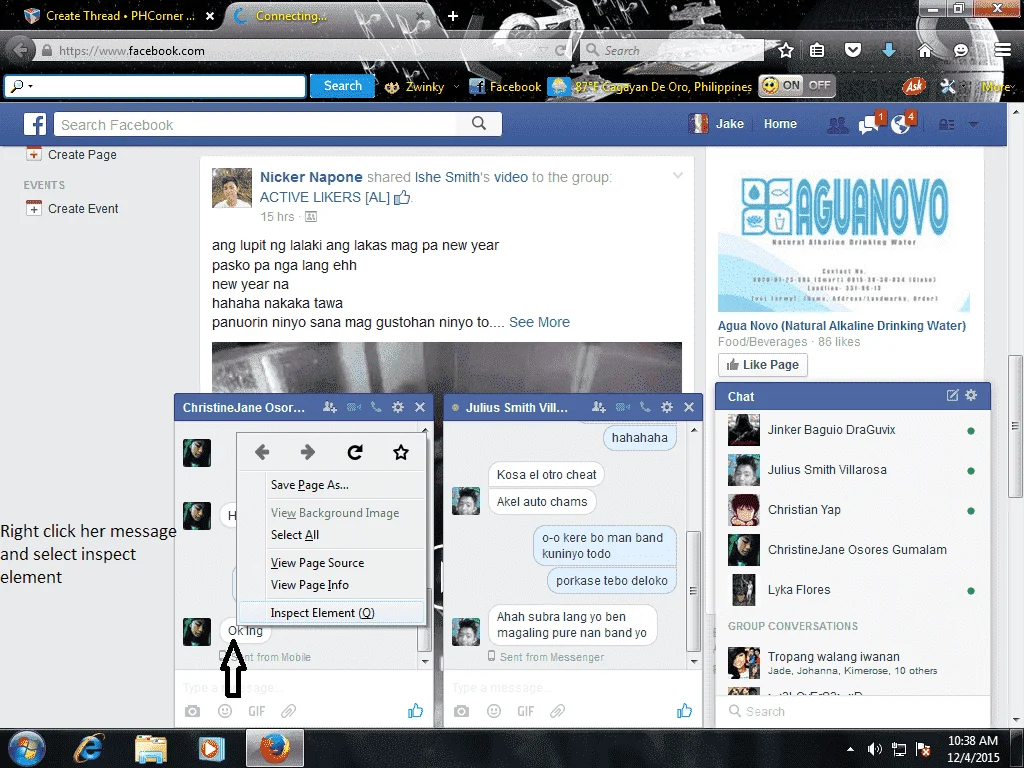Click the volume icon in system tray
Viewport: 1024px width, 768px height.
click(874, 749)
